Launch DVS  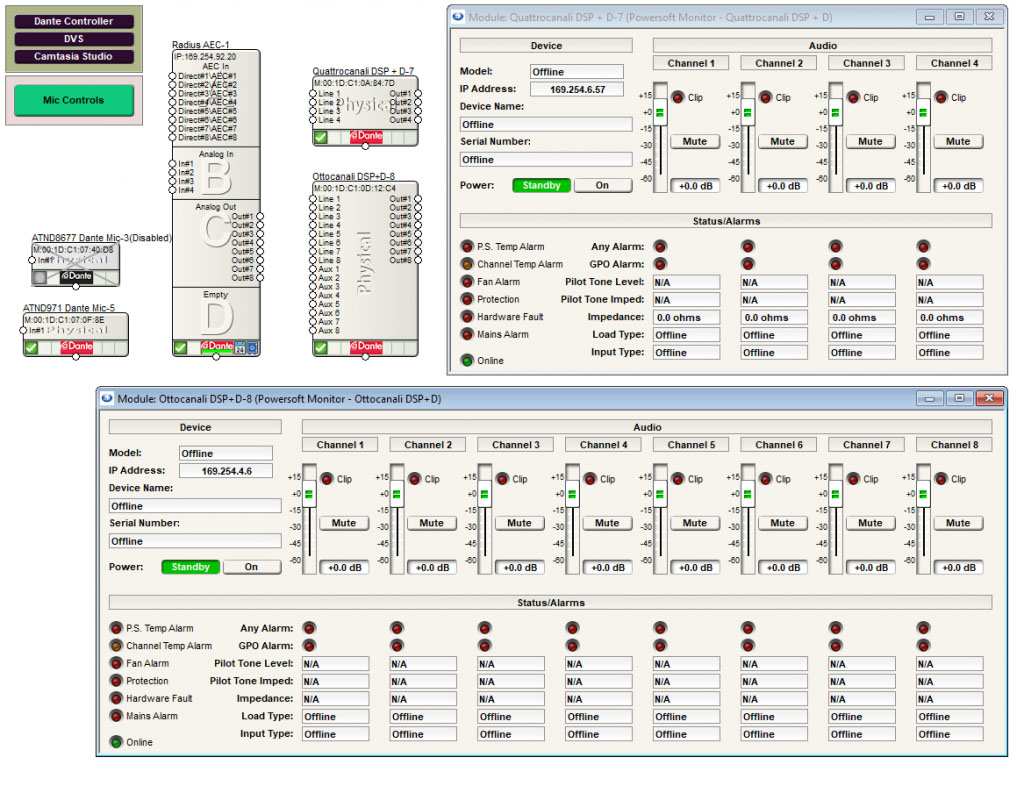pos(74,39)
